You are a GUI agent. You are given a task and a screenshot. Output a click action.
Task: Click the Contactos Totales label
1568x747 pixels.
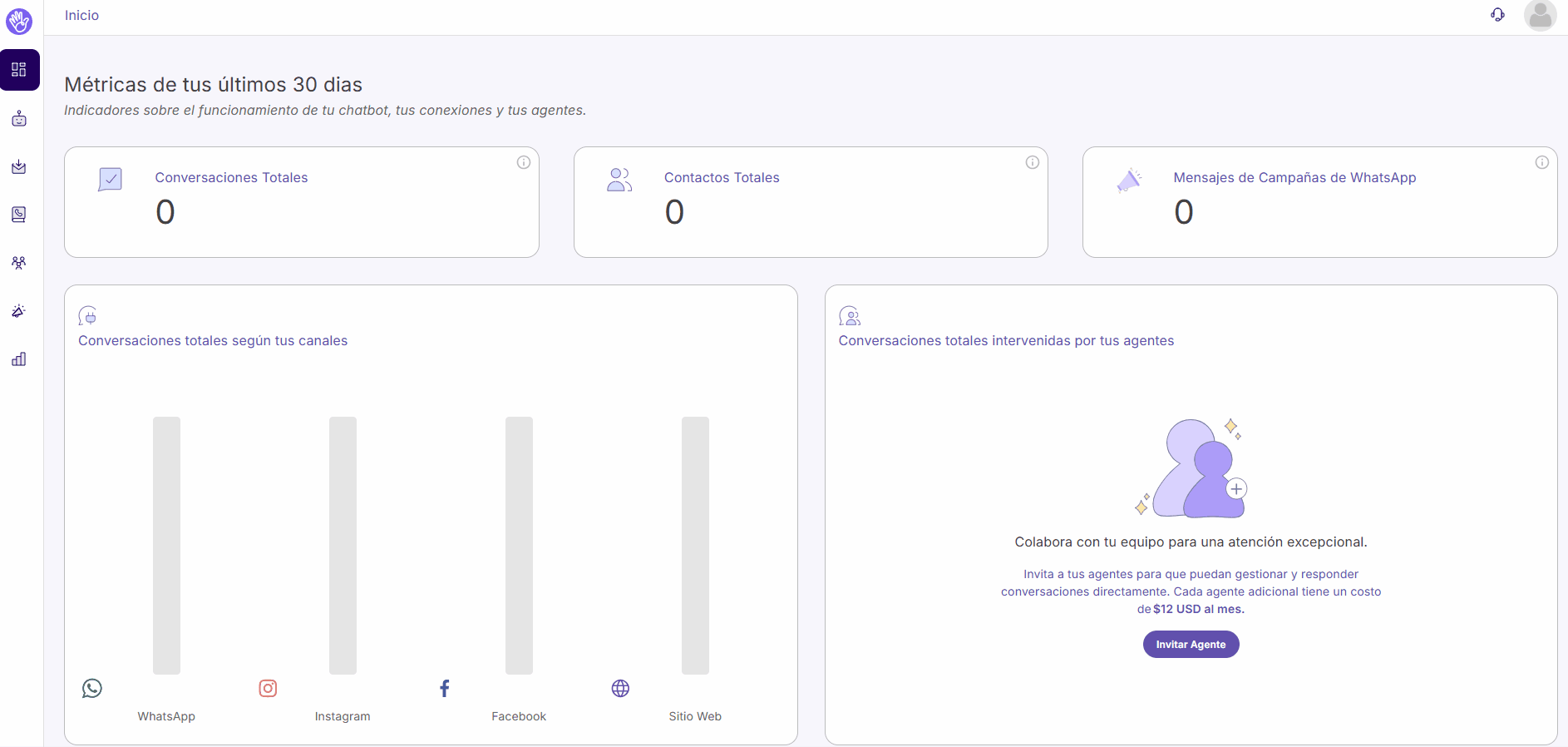[722, 177]
